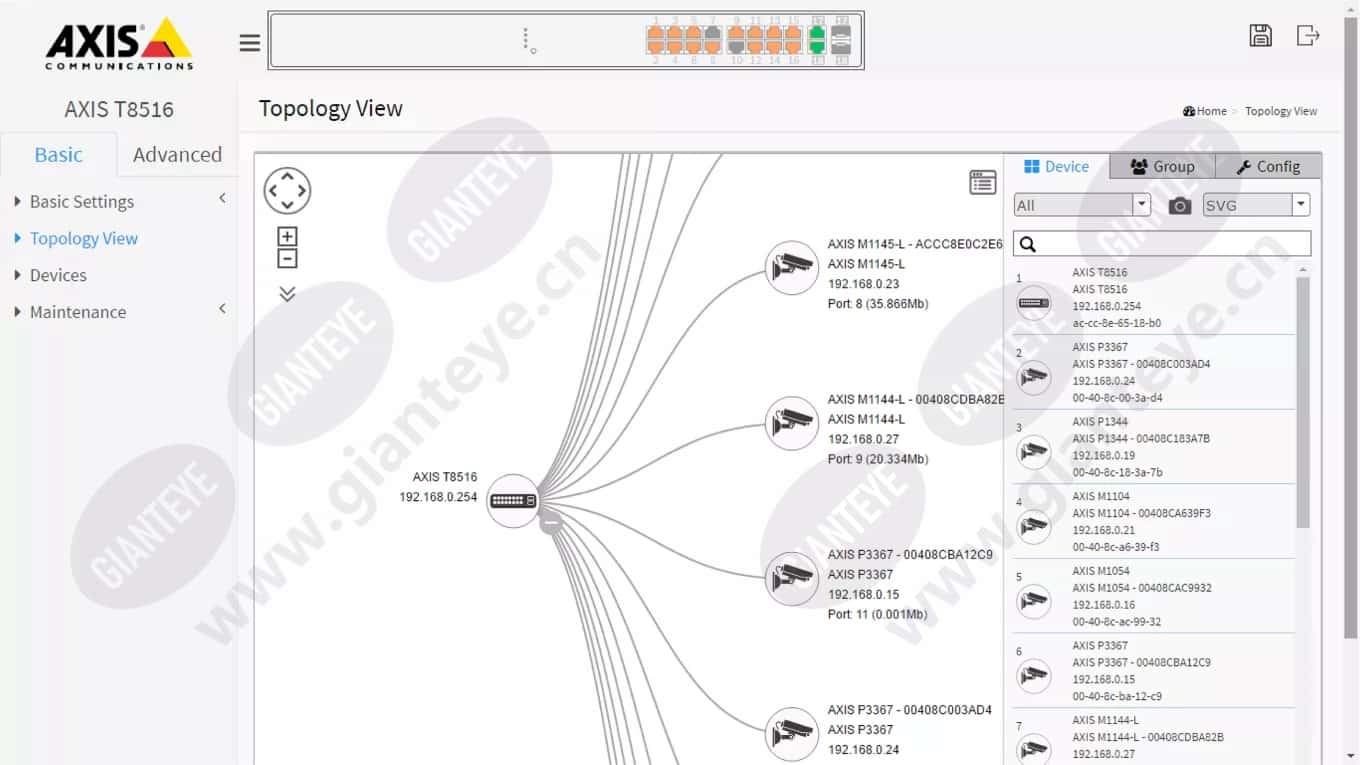Take a topology snapshot with the camera icon
Screen dimensions: 1360x765
(1180, 206)
